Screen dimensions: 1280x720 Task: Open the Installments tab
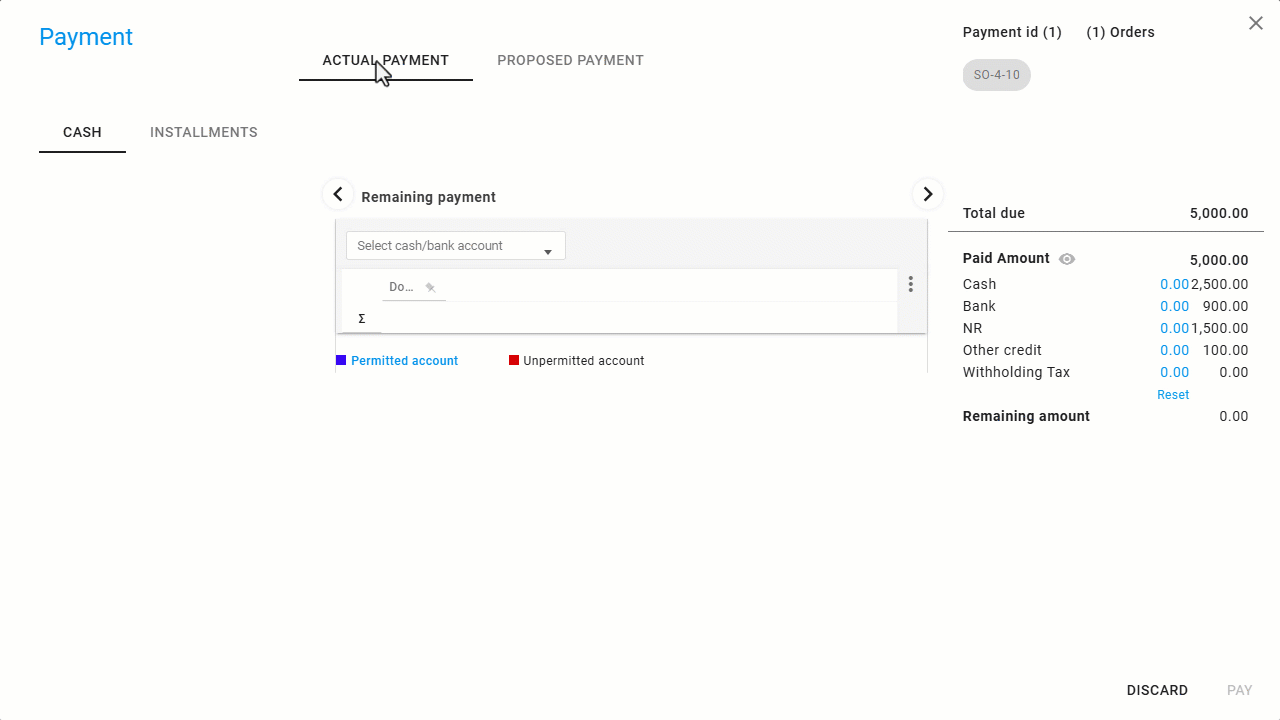[204, 132]
